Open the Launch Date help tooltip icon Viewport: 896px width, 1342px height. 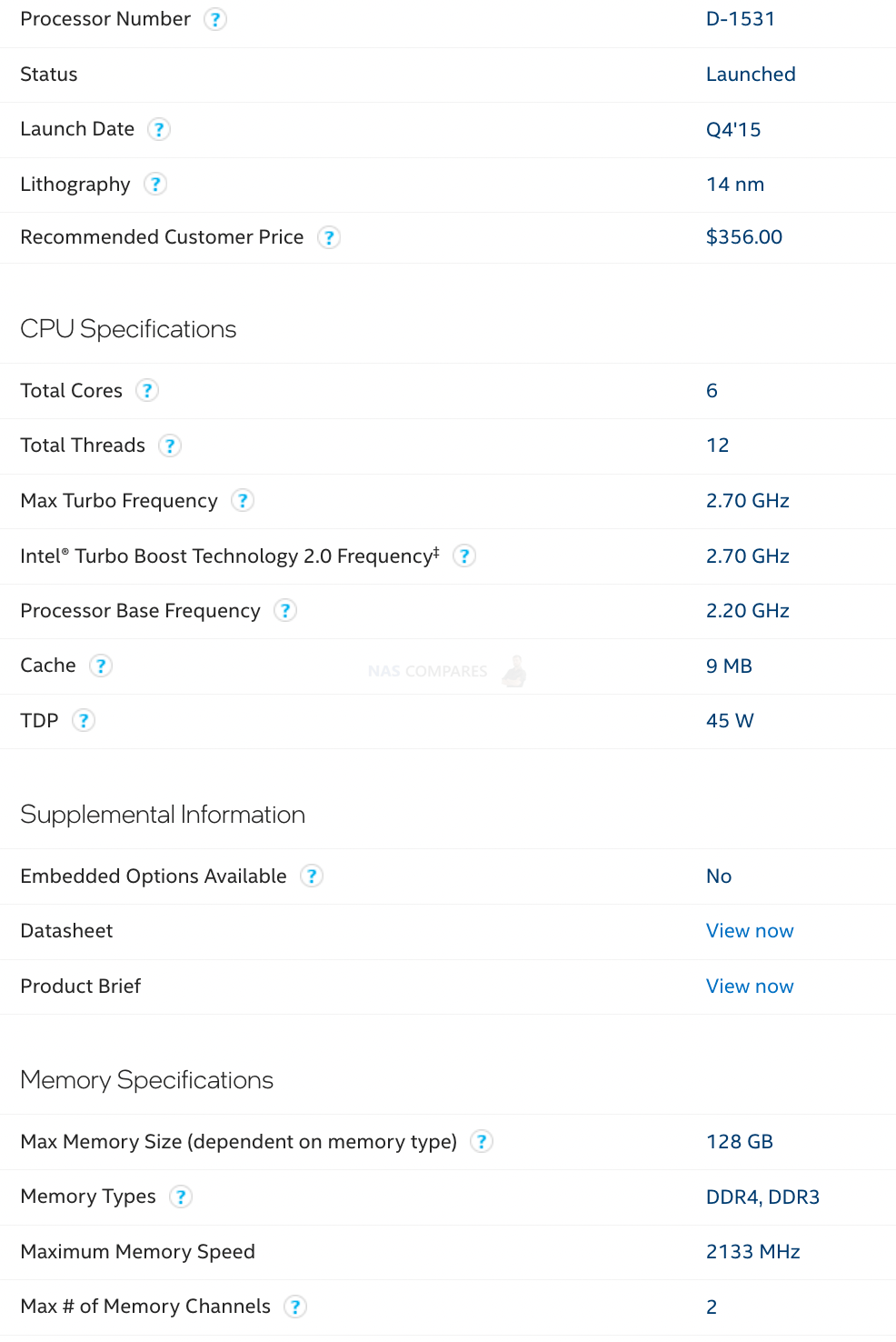(x=159, y=129)
